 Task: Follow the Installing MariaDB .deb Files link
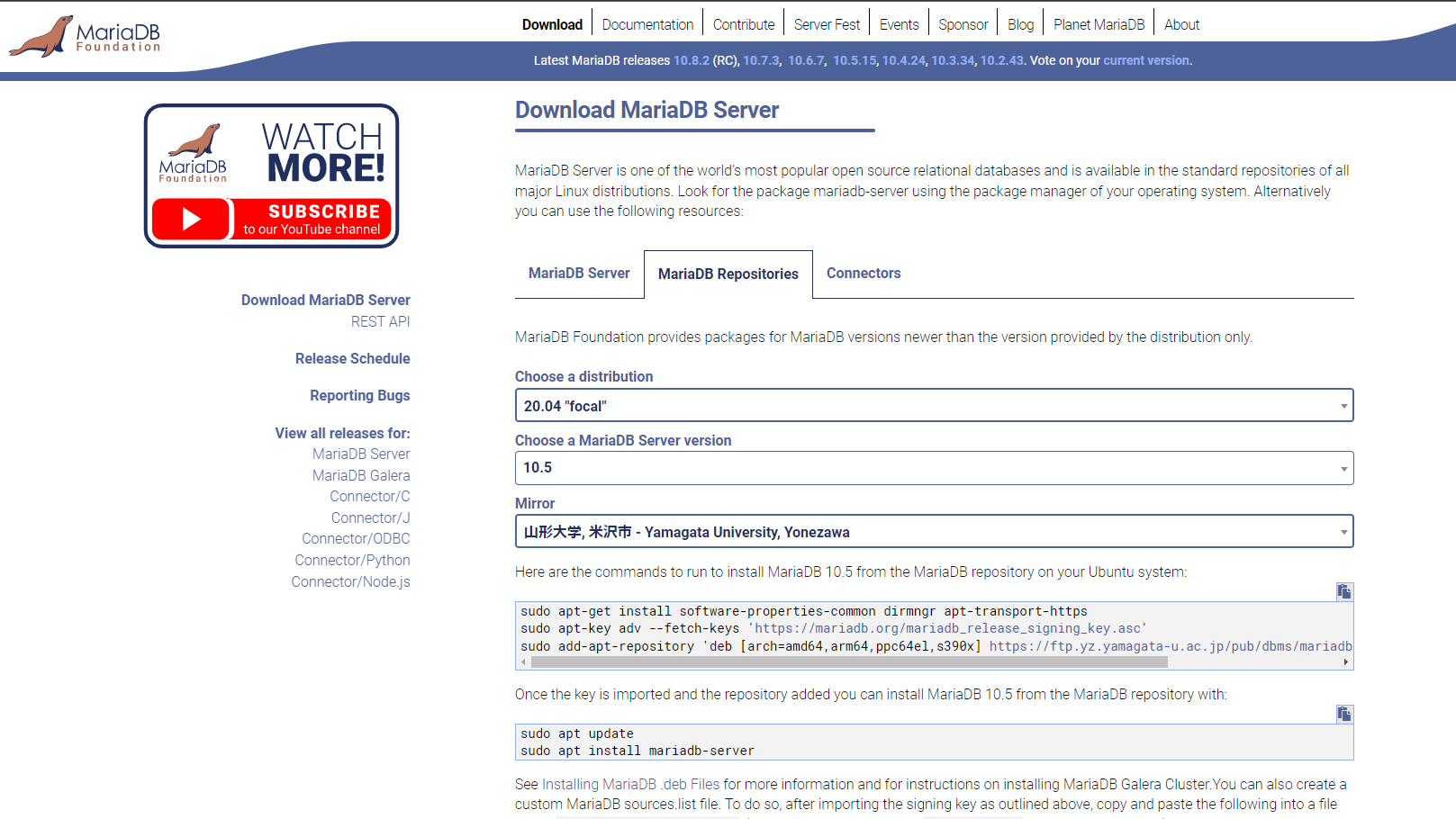tap(630, 785)
